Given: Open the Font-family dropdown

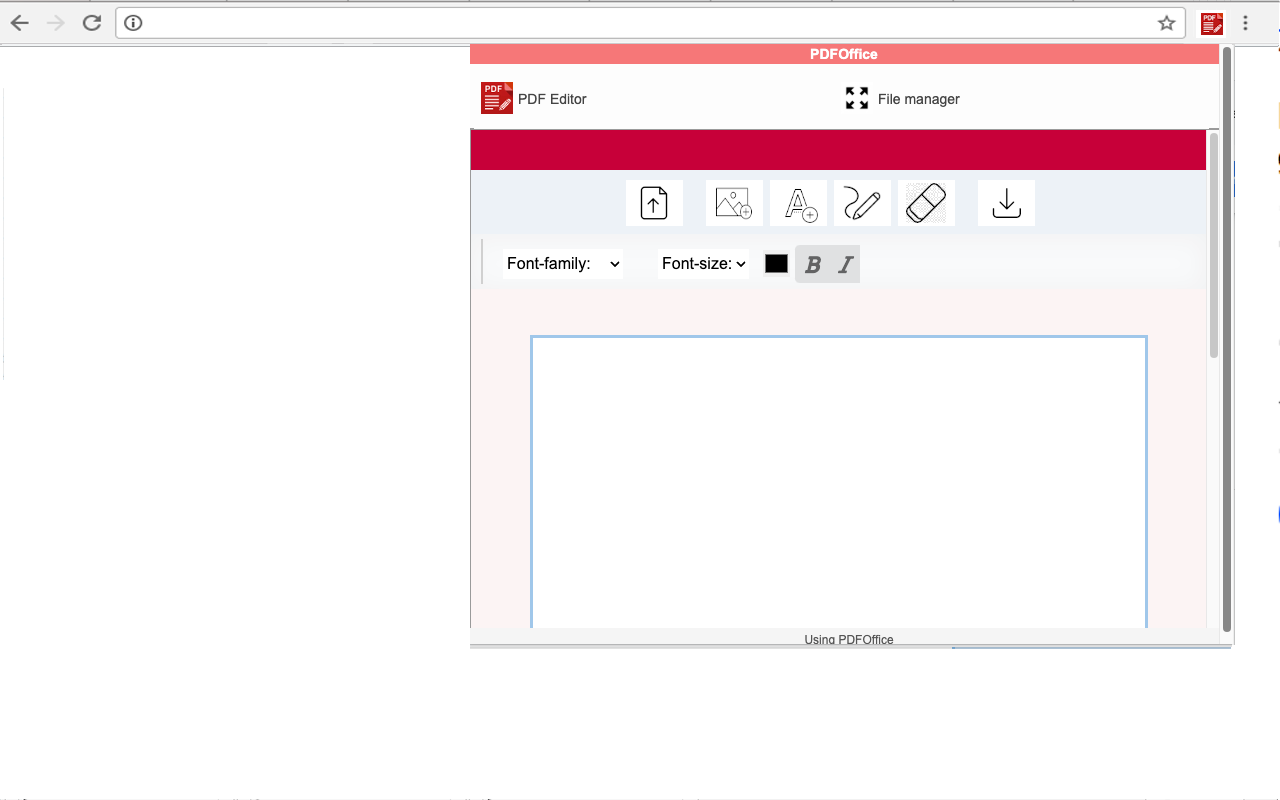Looking at the screenshot, I should pyautogui.click(x=562, y=263).
